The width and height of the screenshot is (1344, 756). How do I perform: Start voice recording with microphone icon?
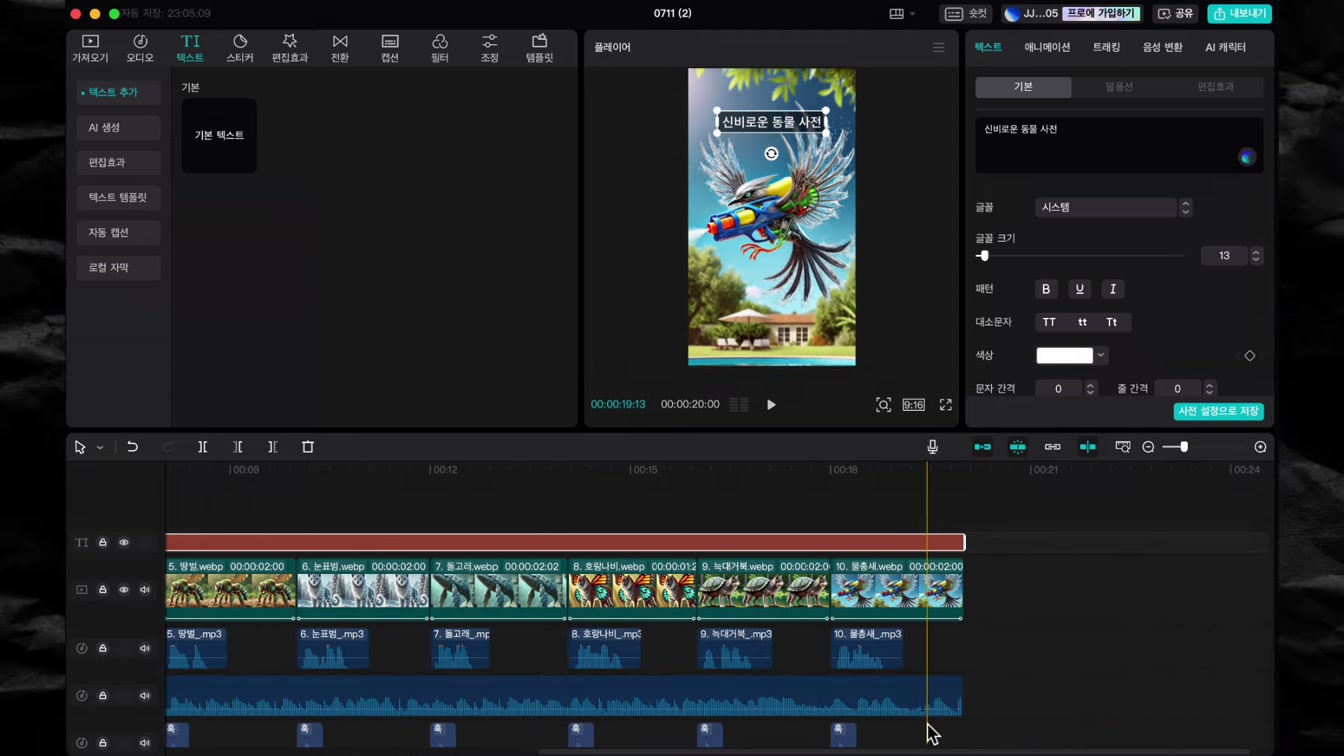click(932, 447)
